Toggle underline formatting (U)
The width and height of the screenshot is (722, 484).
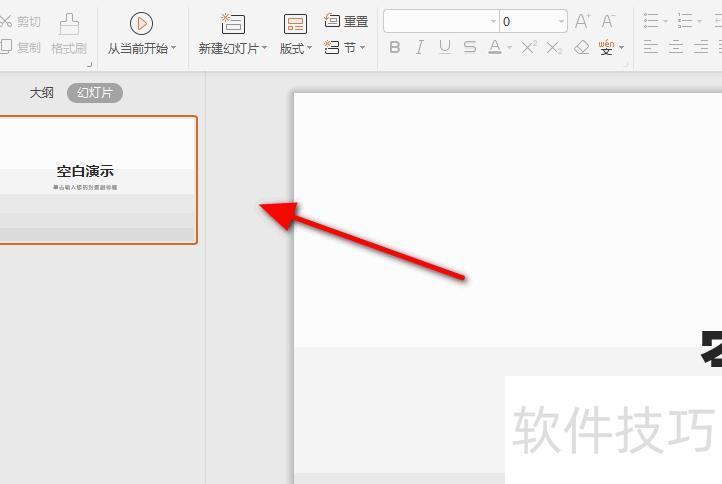pyautogui.click(x=445, y=47)
